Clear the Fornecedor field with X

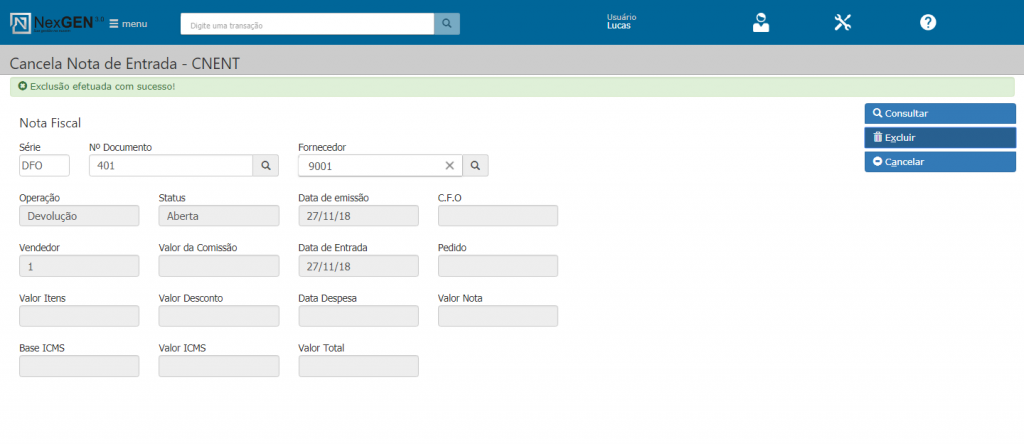(x=449, y=166)
